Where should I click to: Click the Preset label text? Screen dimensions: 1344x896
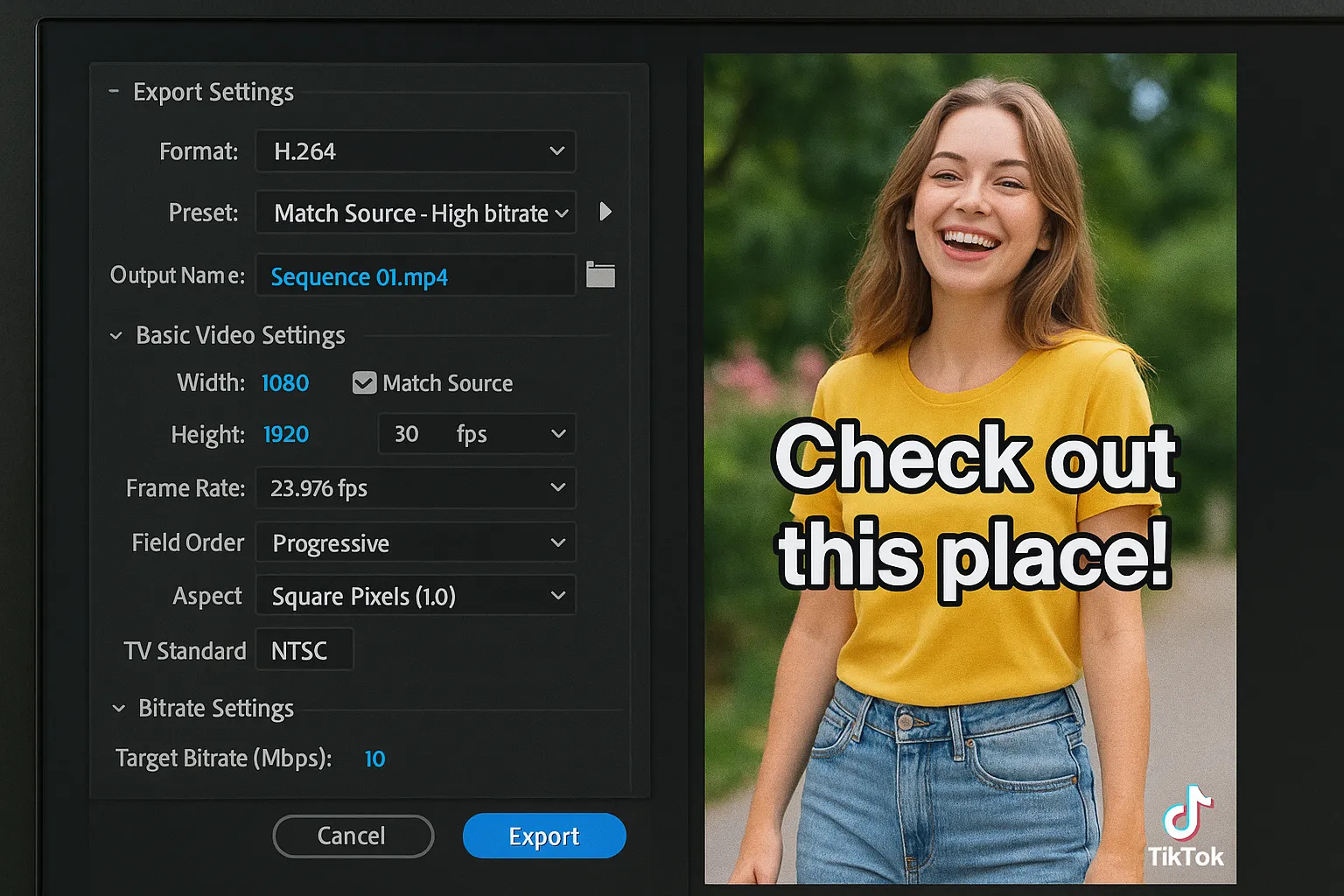point(203,213)
